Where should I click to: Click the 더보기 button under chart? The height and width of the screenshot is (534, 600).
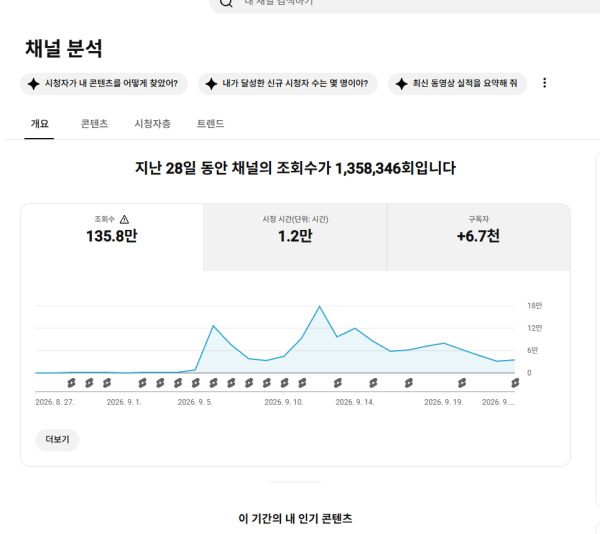[57, 440]
